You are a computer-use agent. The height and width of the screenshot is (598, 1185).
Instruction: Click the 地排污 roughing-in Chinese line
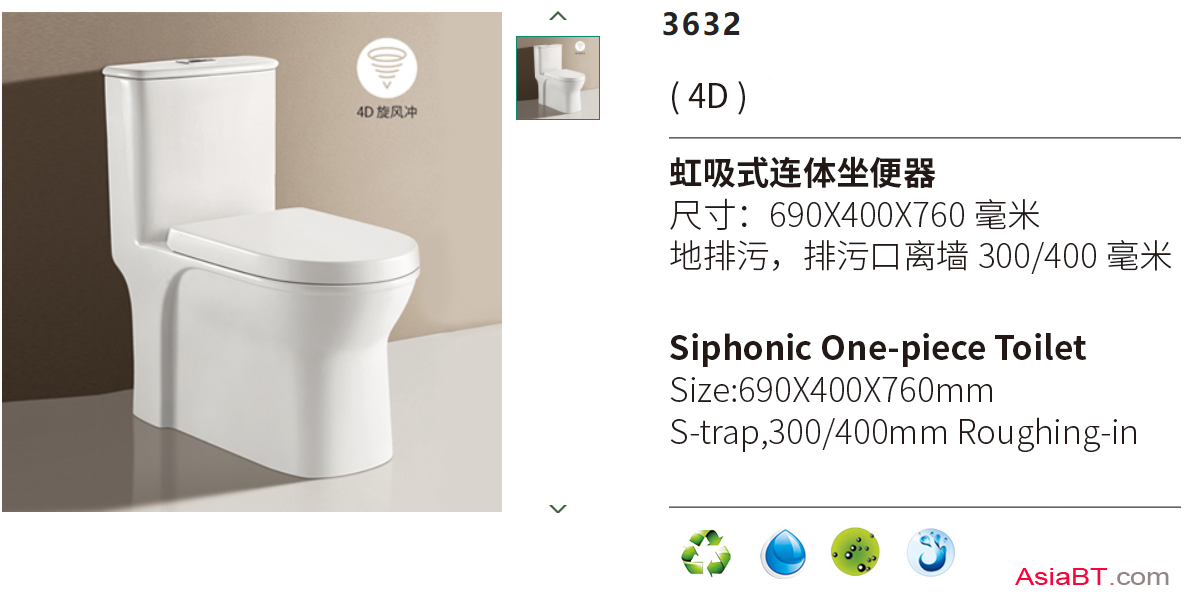[920, 256]
